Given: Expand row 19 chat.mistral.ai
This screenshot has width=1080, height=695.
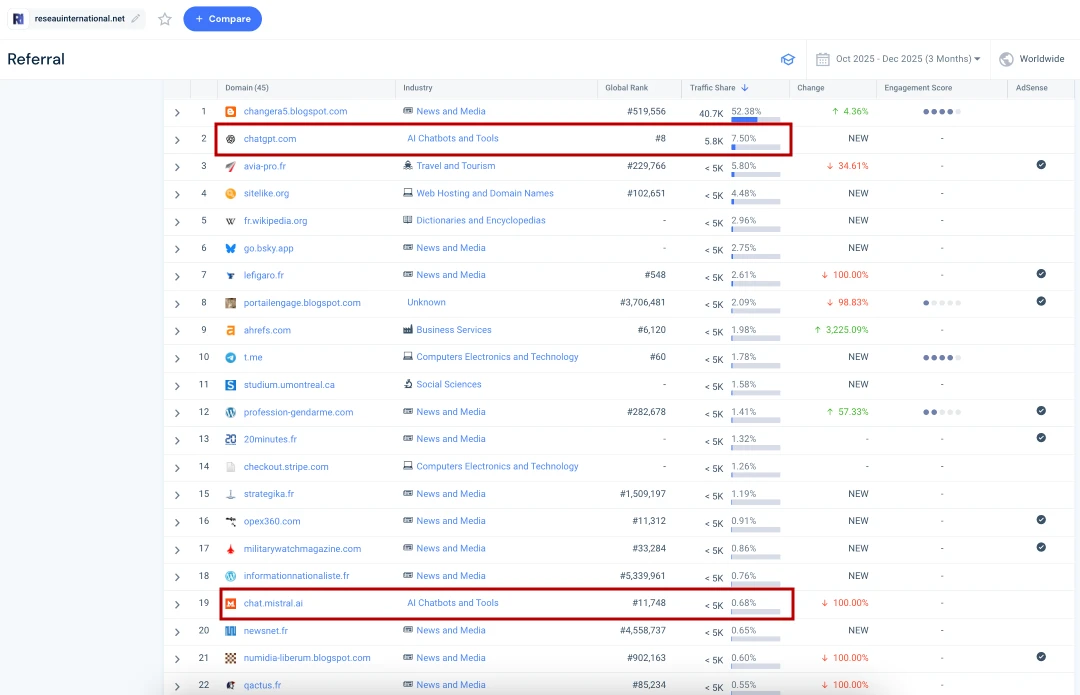Looking at the screenshot, I should [x=177, y=604].
